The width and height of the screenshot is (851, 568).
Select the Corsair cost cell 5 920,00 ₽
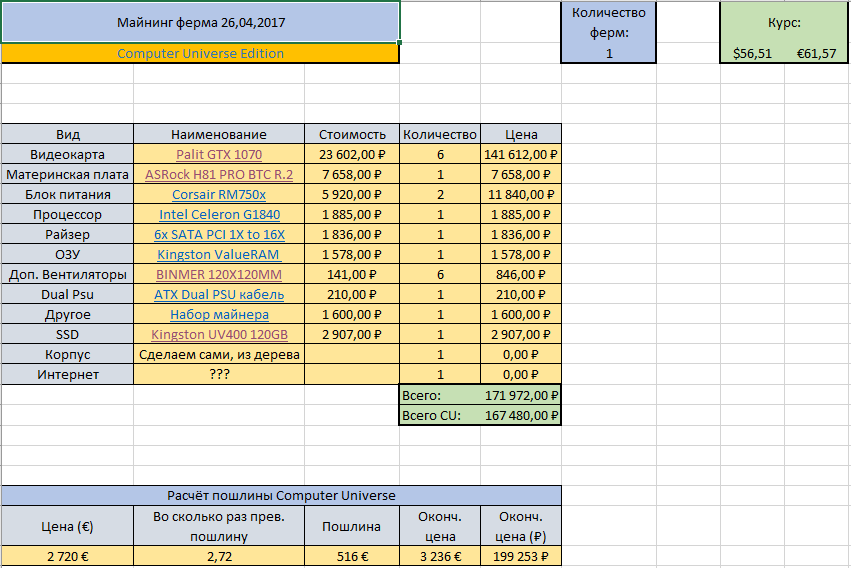pyautogui.click(x=352, y=195)
